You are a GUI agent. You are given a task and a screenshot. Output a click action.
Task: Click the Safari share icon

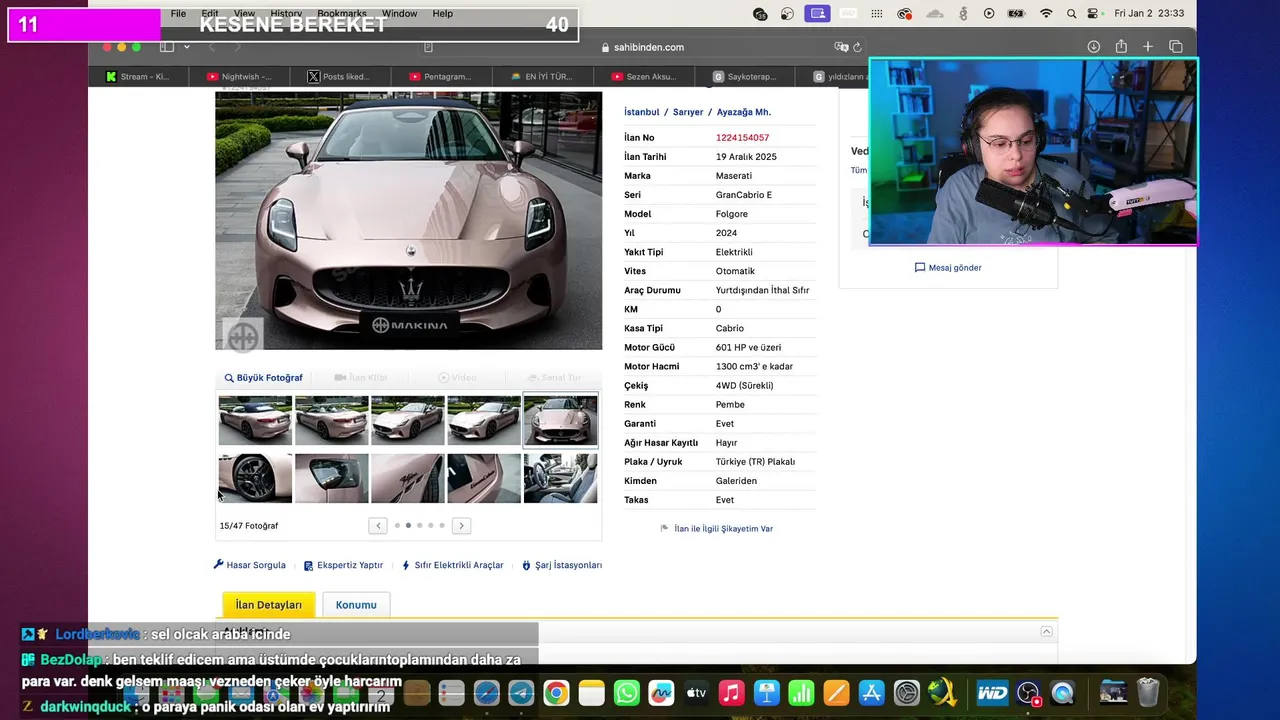click(1121, 46)
